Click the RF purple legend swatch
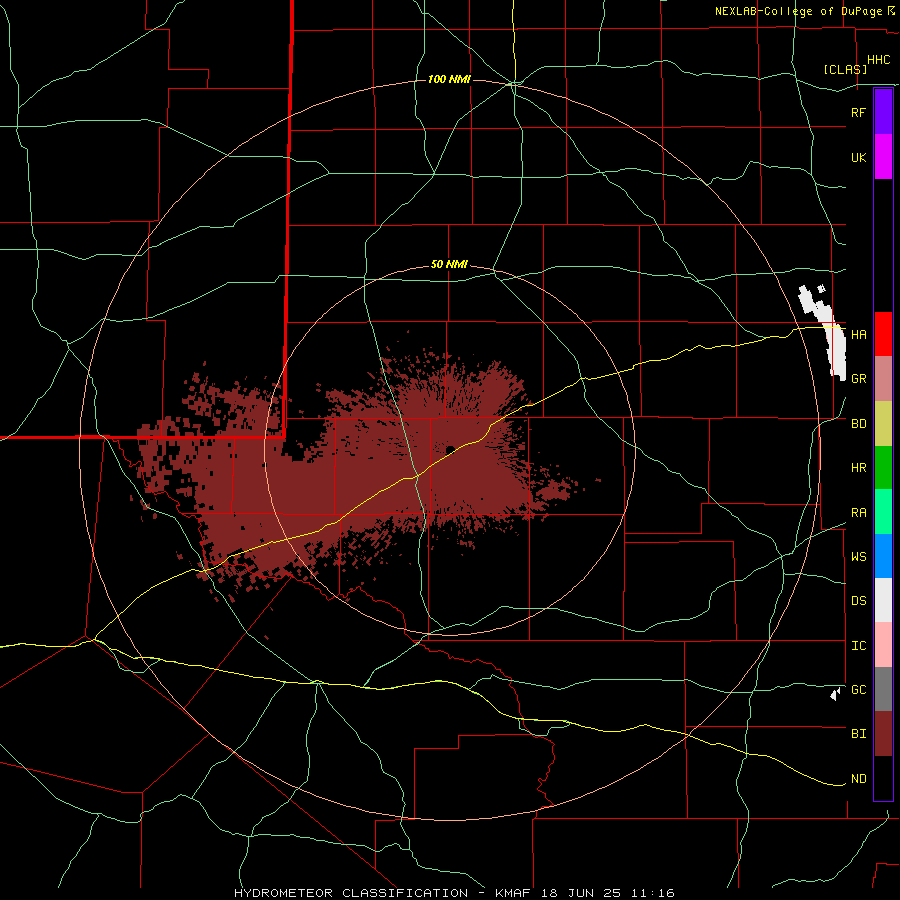Image resolution: width=900 pixels, height=900 pixels. 883,112
